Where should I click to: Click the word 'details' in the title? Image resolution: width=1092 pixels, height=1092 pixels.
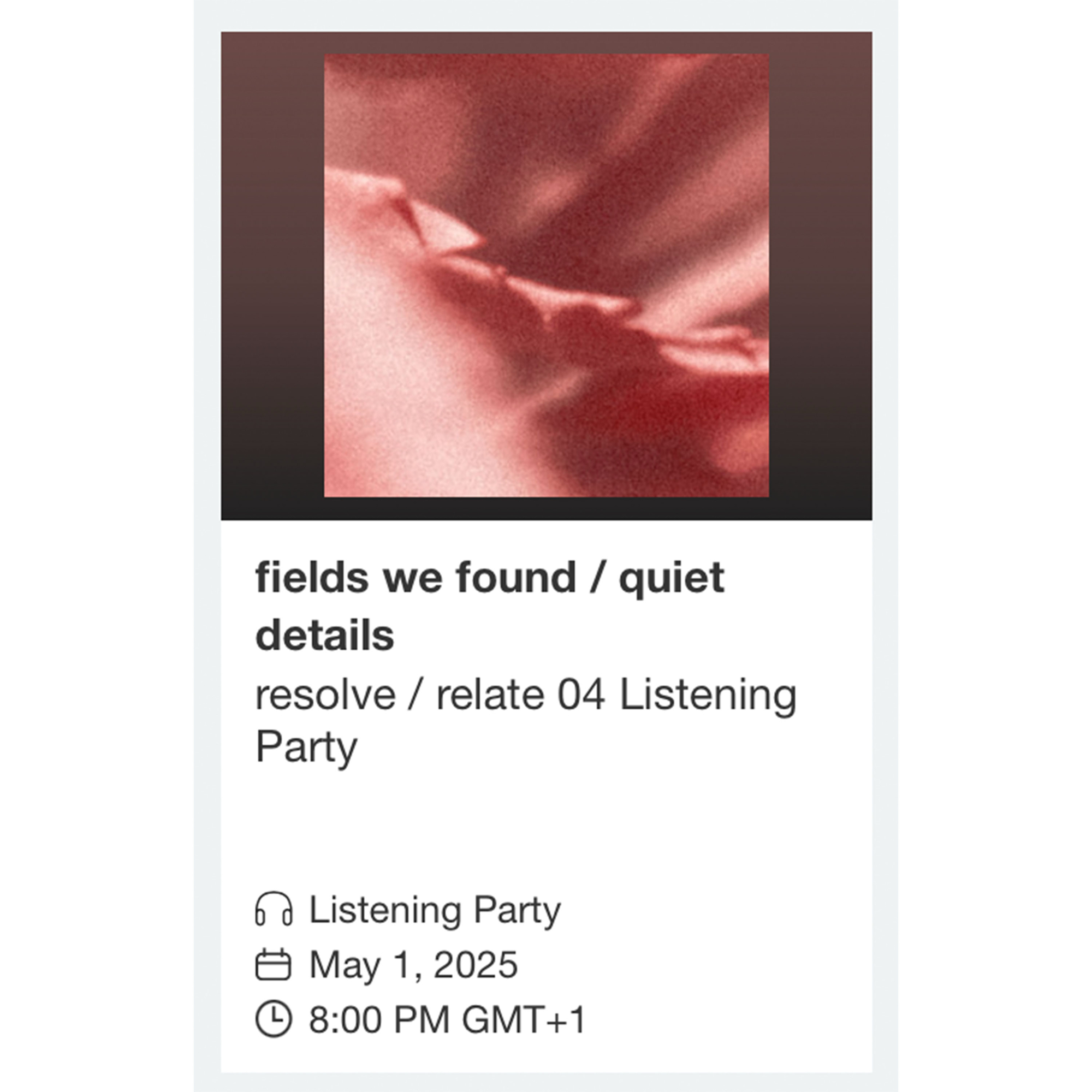pyautogui.click(x=325, y=636)
